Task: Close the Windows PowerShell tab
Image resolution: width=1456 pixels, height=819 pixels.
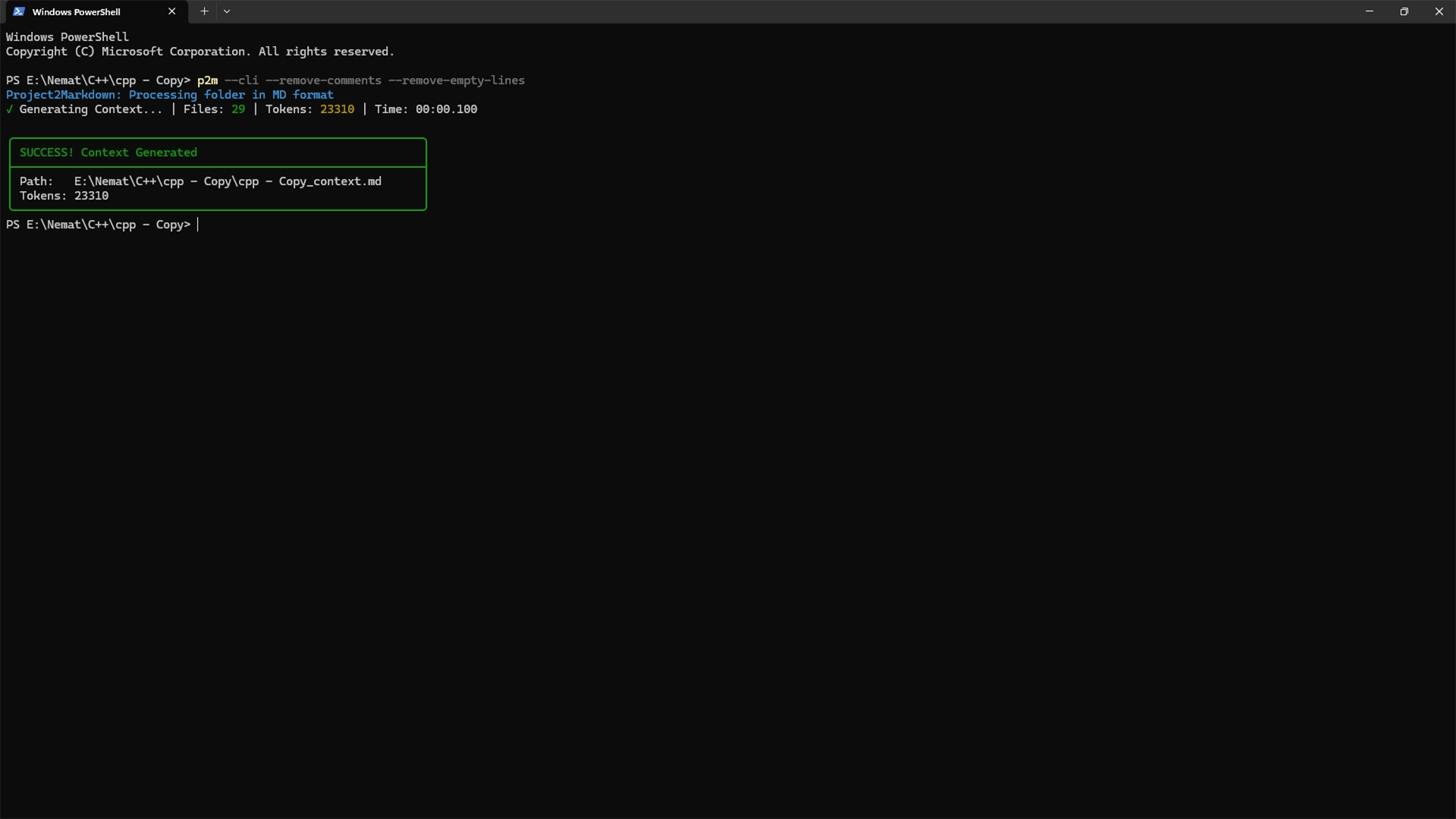Action: 172,11
